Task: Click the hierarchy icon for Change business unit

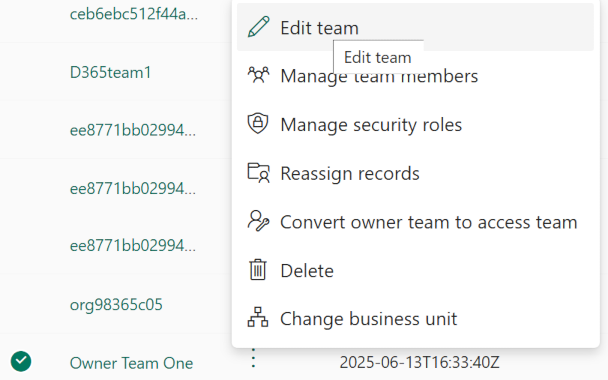Action: pos(258,318)
